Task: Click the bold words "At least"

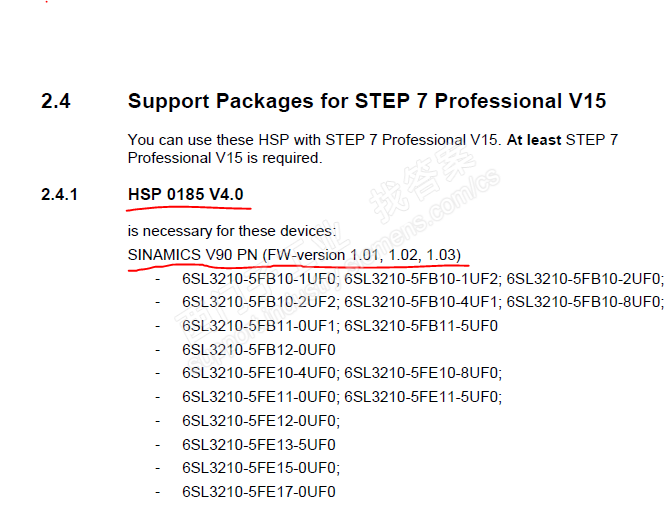Action: pos(534,140)
